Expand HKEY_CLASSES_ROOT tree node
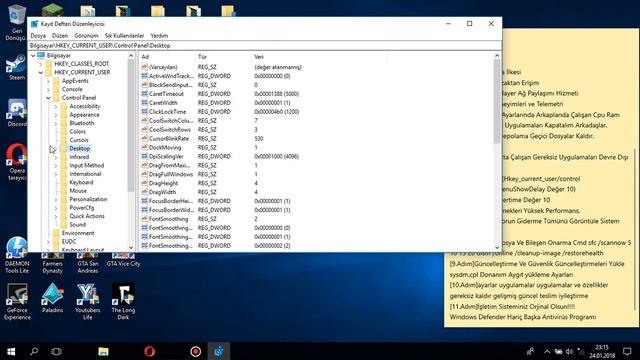The width and height of the screenshot is (640, 360). coord(41,64)
